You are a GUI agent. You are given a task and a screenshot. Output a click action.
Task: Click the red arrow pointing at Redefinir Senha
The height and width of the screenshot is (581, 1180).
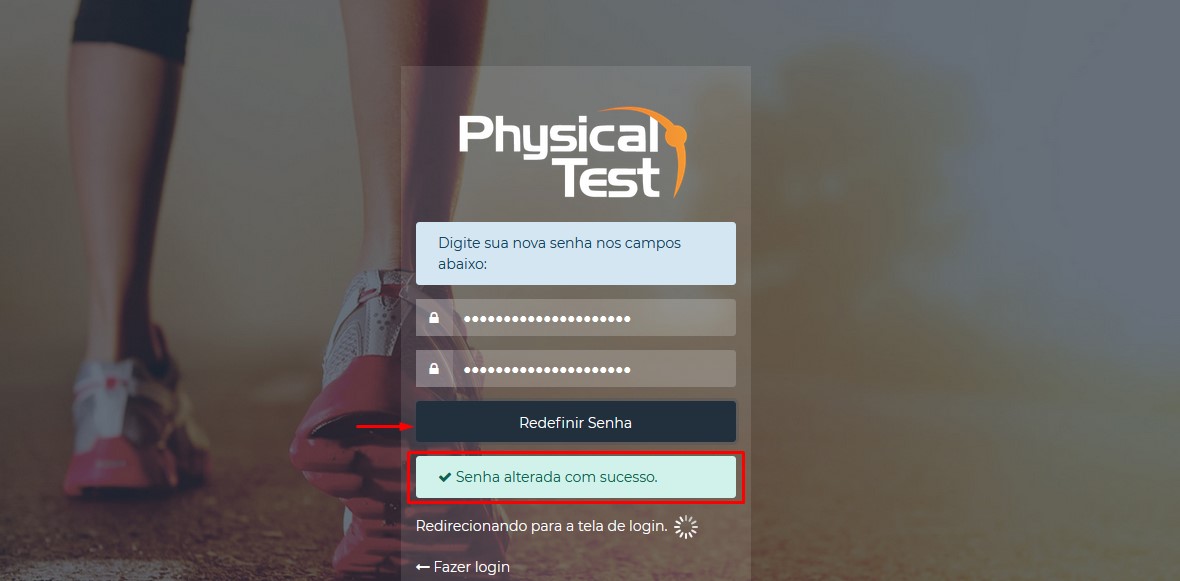[x=384, y=427]
